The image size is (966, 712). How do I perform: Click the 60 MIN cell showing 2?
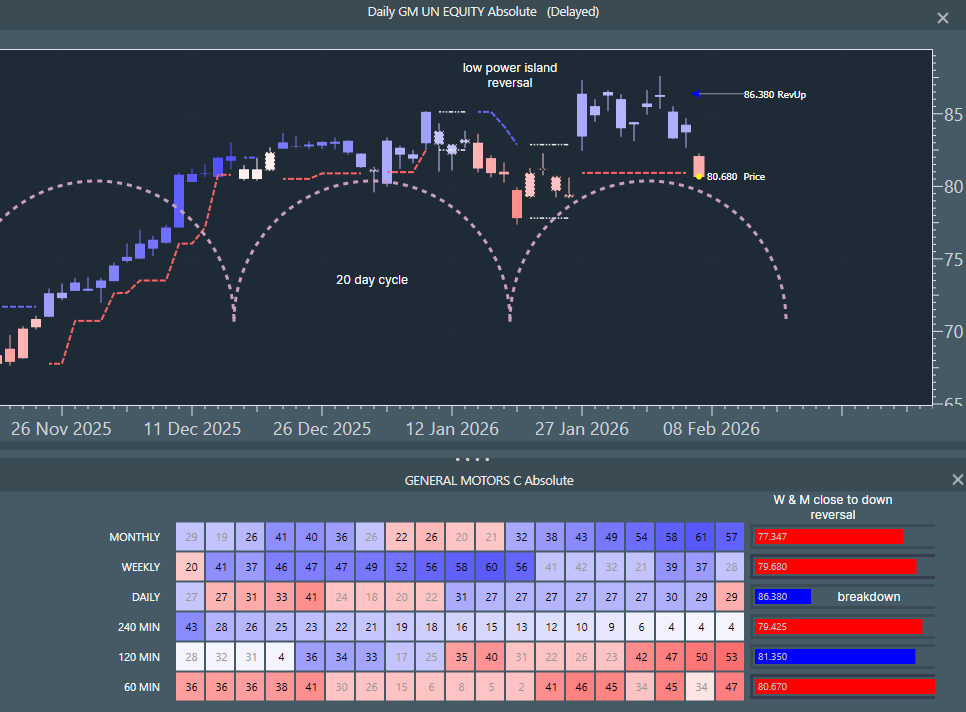point(521,687)
